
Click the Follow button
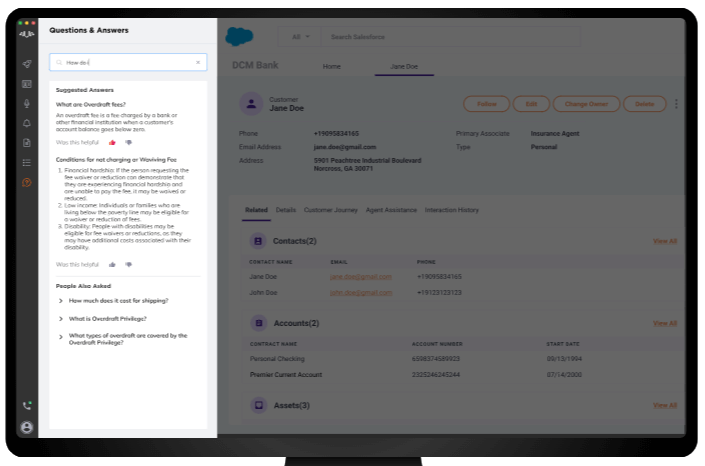tap(486, 104)
